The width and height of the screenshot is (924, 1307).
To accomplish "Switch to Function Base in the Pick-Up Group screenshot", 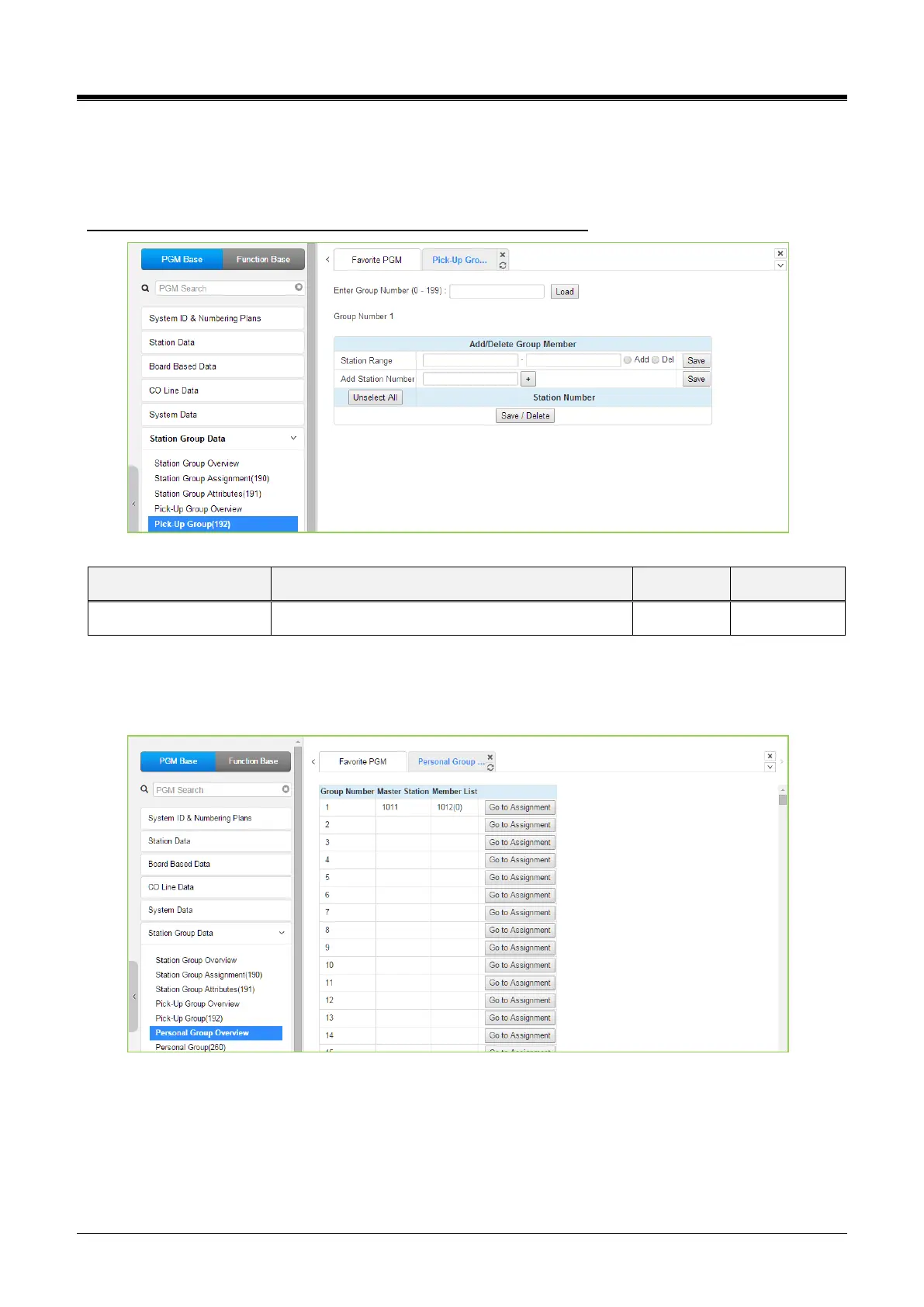I will point(264,259).
